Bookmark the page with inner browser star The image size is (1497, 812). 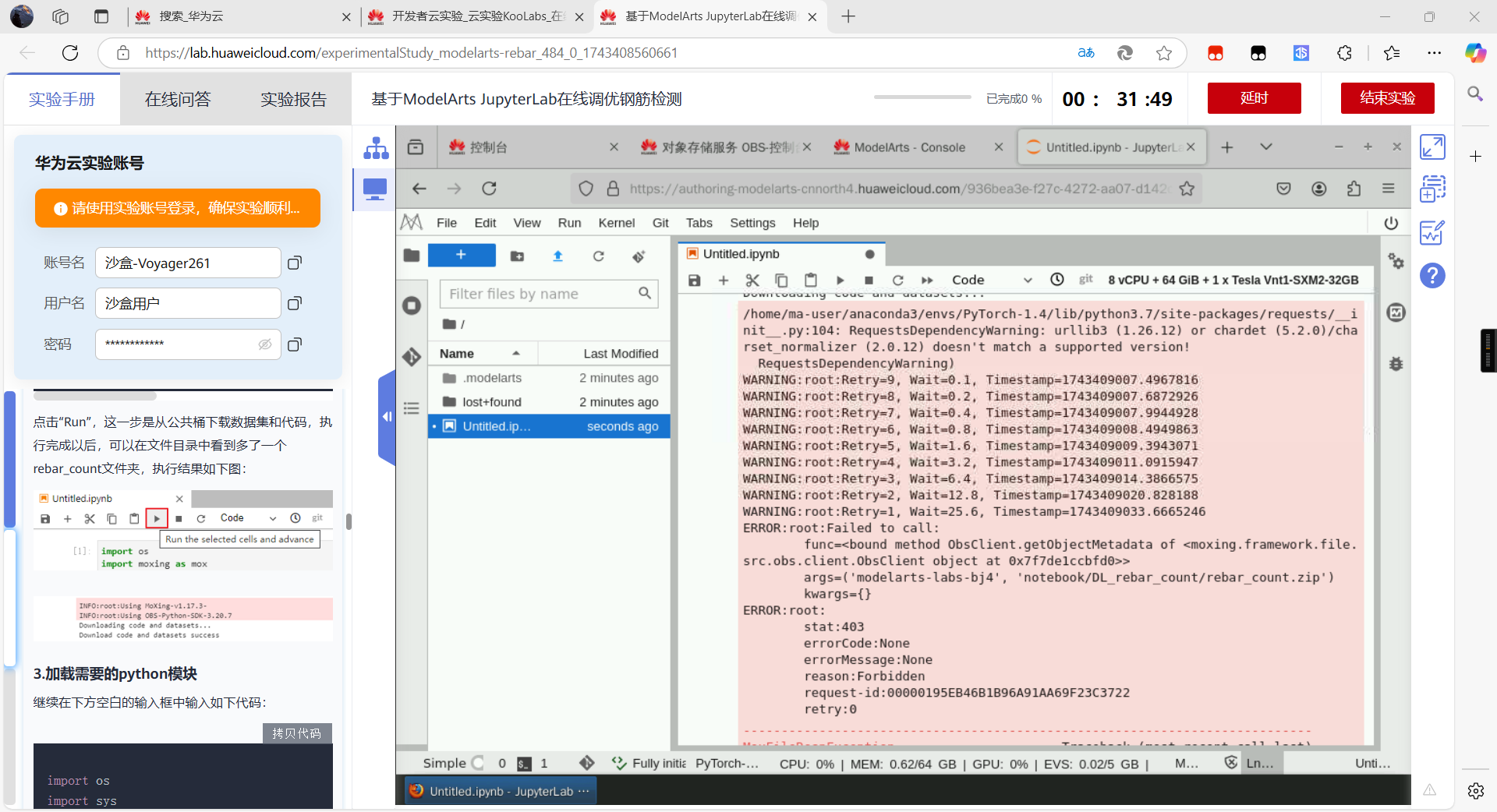pyautogui.click(x=1187, y=189)
